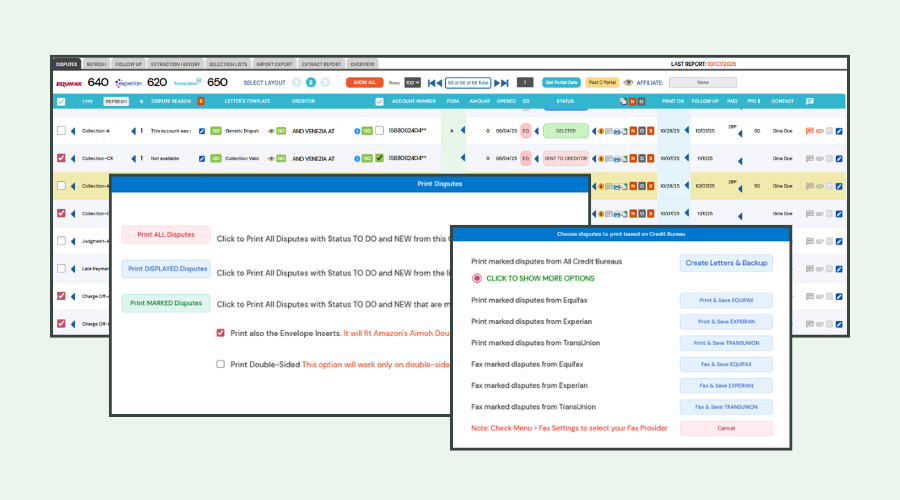
Task: Check the Late Payment row checkbox
Action: click(x=61, y=268)
